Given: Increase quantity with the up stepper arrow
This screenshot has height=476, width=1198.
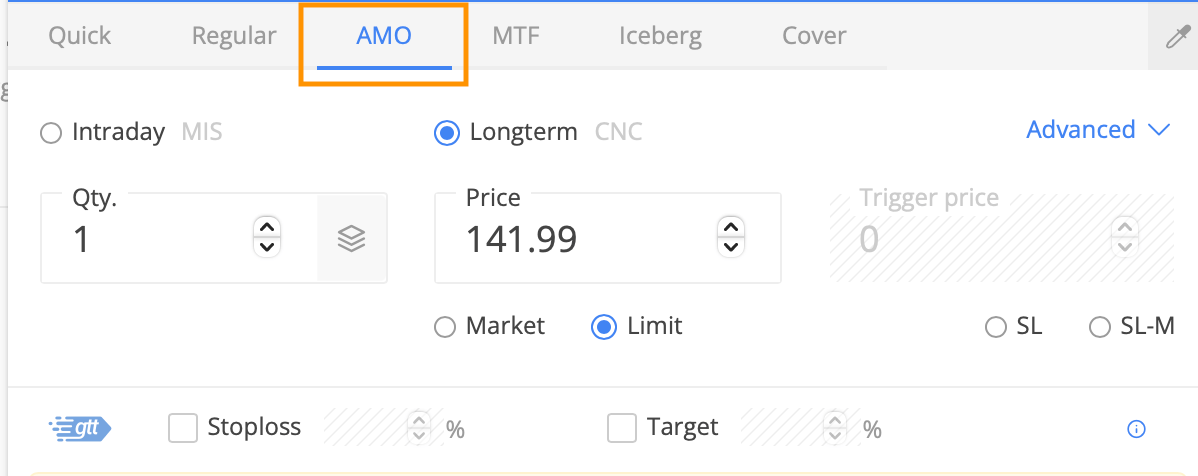Looking at the screenshot, I should pyautogui.click(x=267, y=228).
